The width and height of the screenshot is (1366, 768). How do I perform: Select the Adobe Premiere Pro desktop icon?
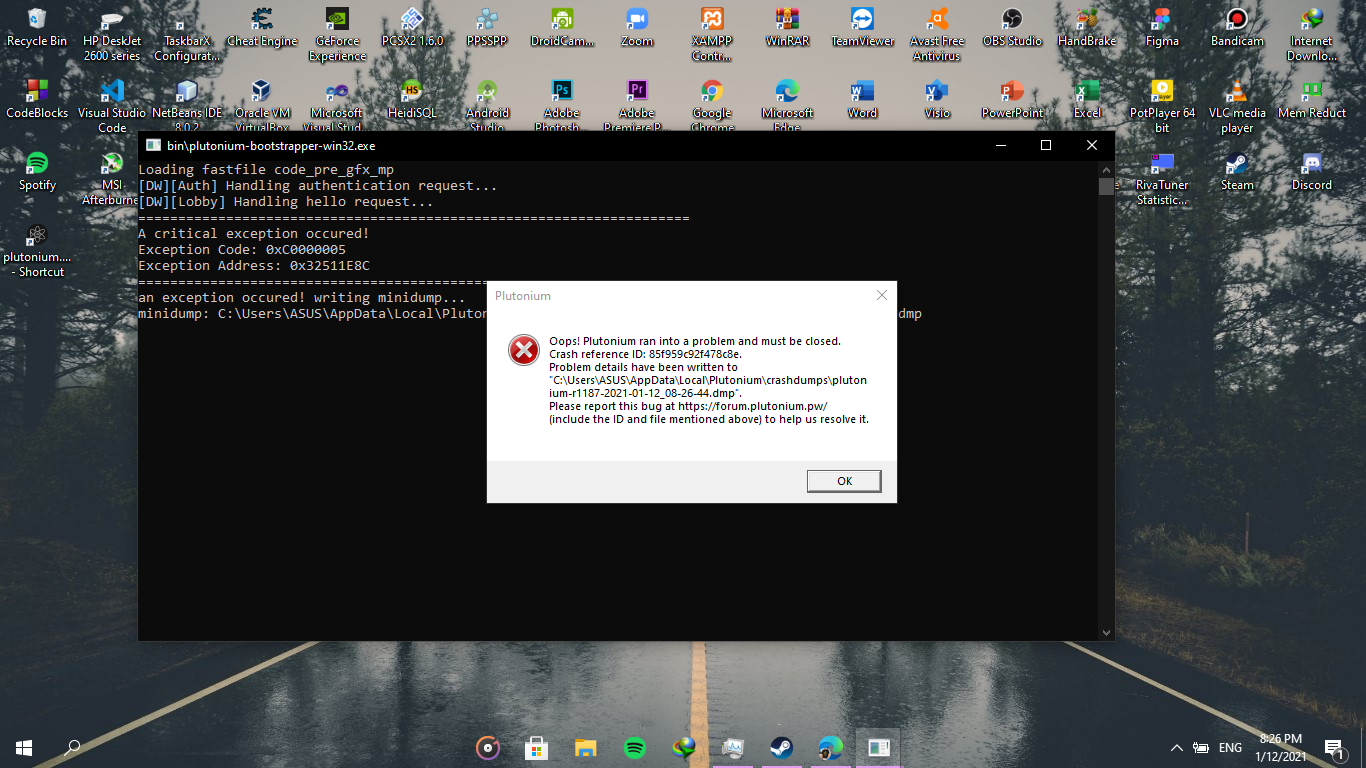coord(637,106)
